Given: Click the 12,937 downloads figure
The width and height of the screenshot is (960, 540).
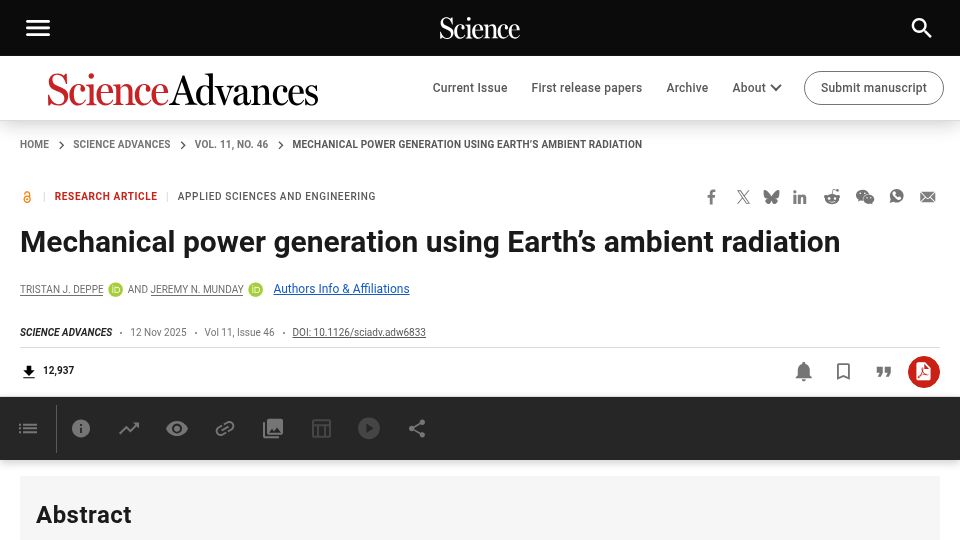Looking at the screenshot, I should (x=58, y=370).
